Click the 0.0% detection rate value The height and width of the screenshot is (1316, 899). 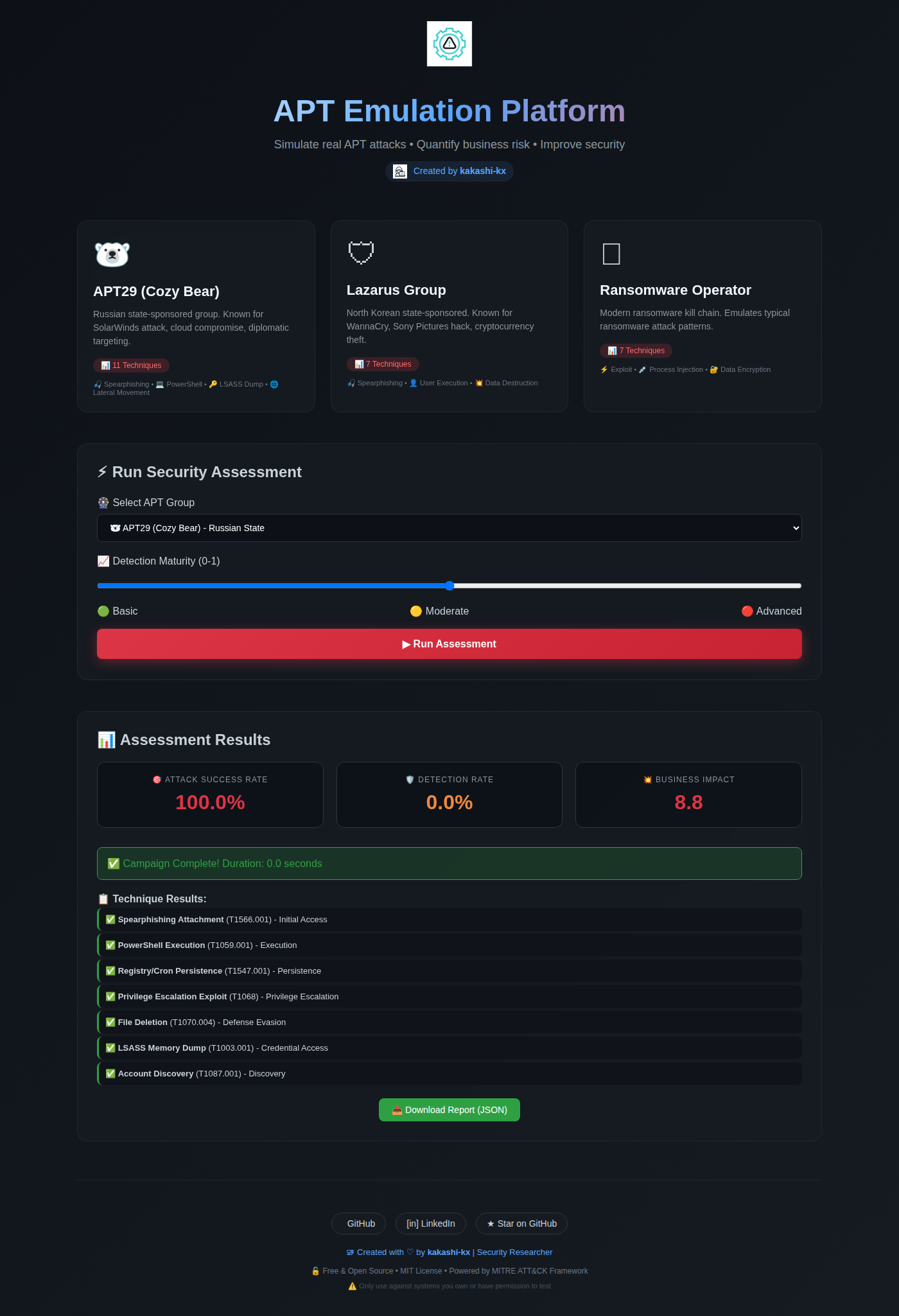(x=449, y=803)
